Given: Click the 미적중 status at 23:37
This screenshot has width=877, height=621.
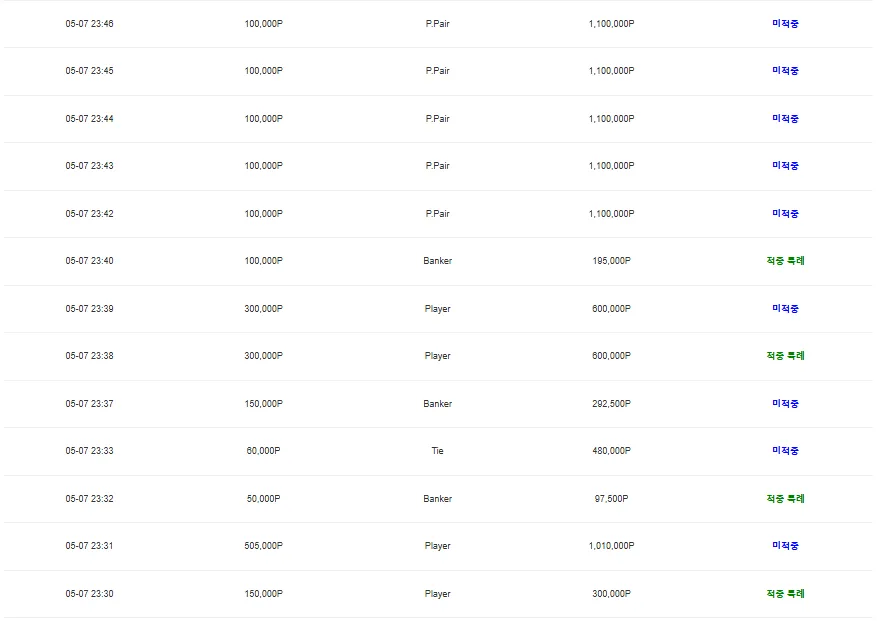Looking at the screenshot, I should coord(785,404).
